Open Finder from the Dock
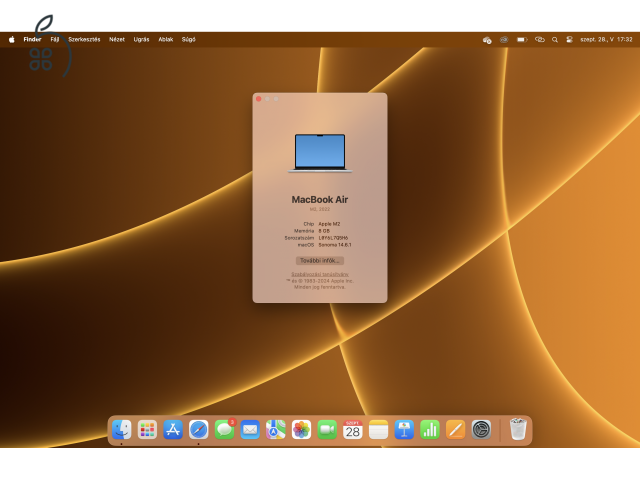Viewport: 640px width, 480px height. pyautogui.click(x=122, y=430)
